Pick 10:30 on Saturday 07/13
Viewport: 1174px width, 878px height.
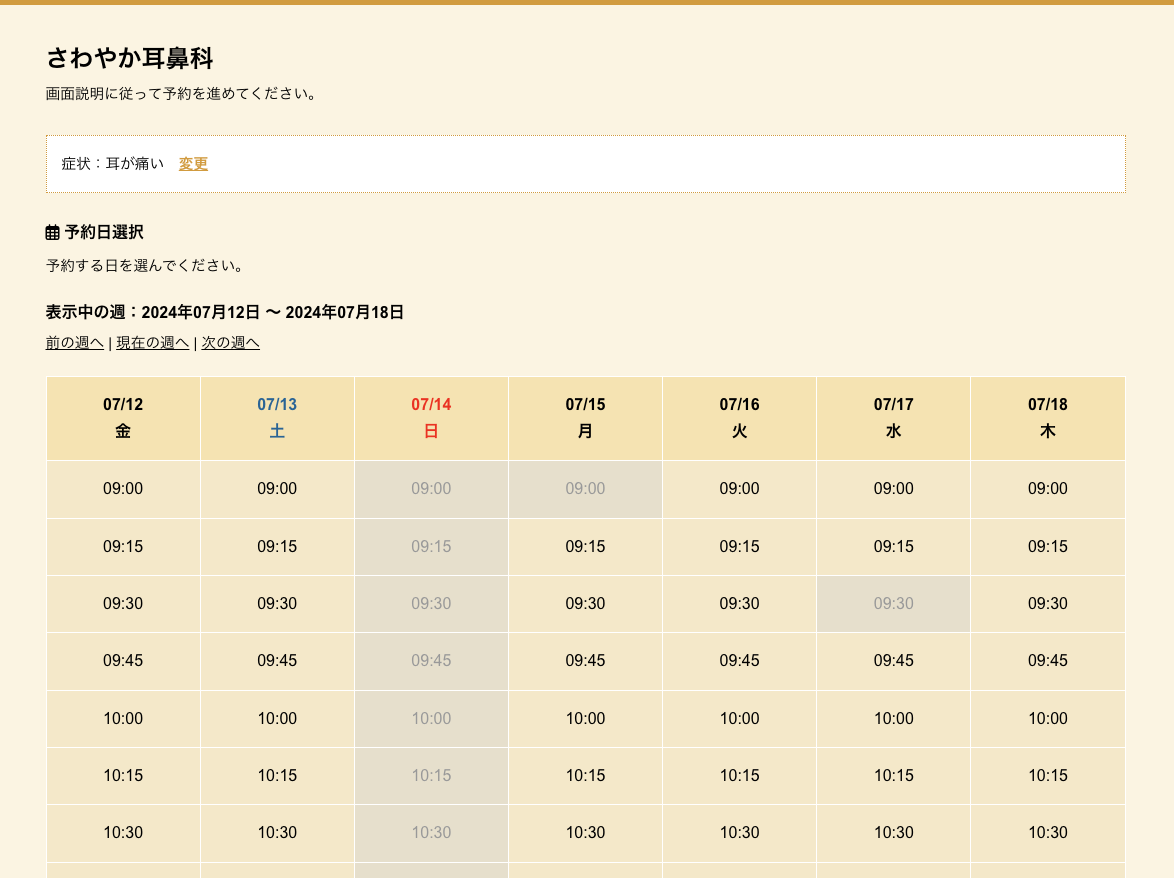pos(278,832)
